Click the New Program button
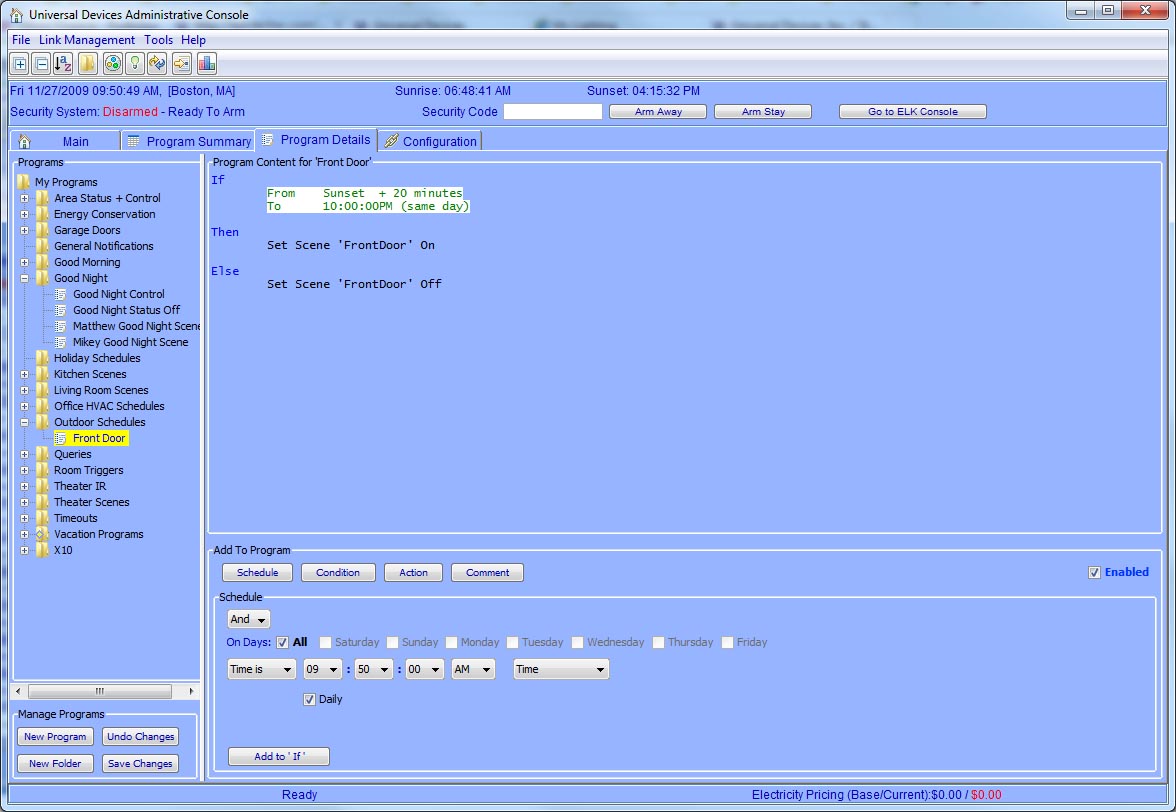 pyautogui.click(x=55, y=736)
